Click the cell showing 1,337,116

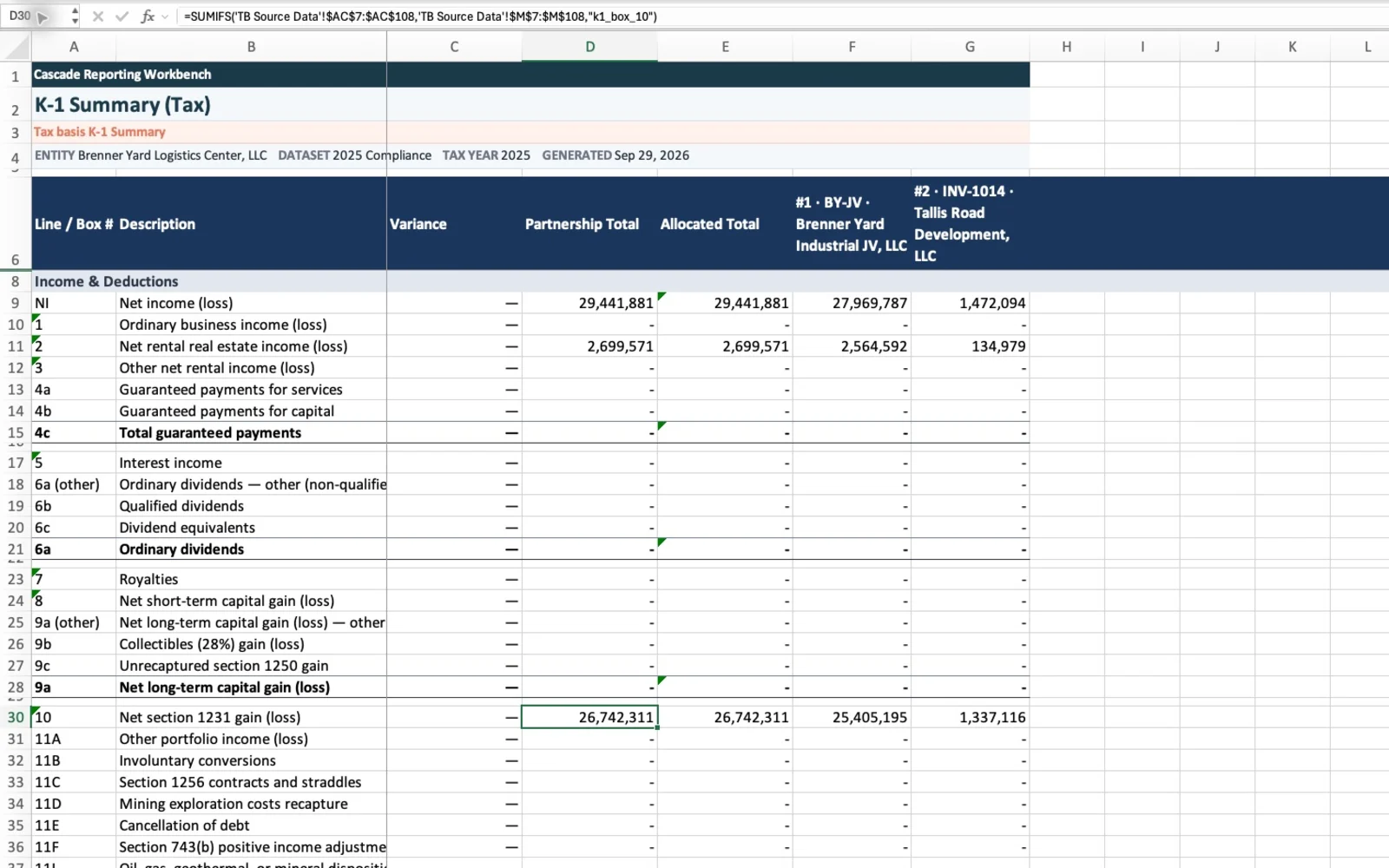[970, 717]
